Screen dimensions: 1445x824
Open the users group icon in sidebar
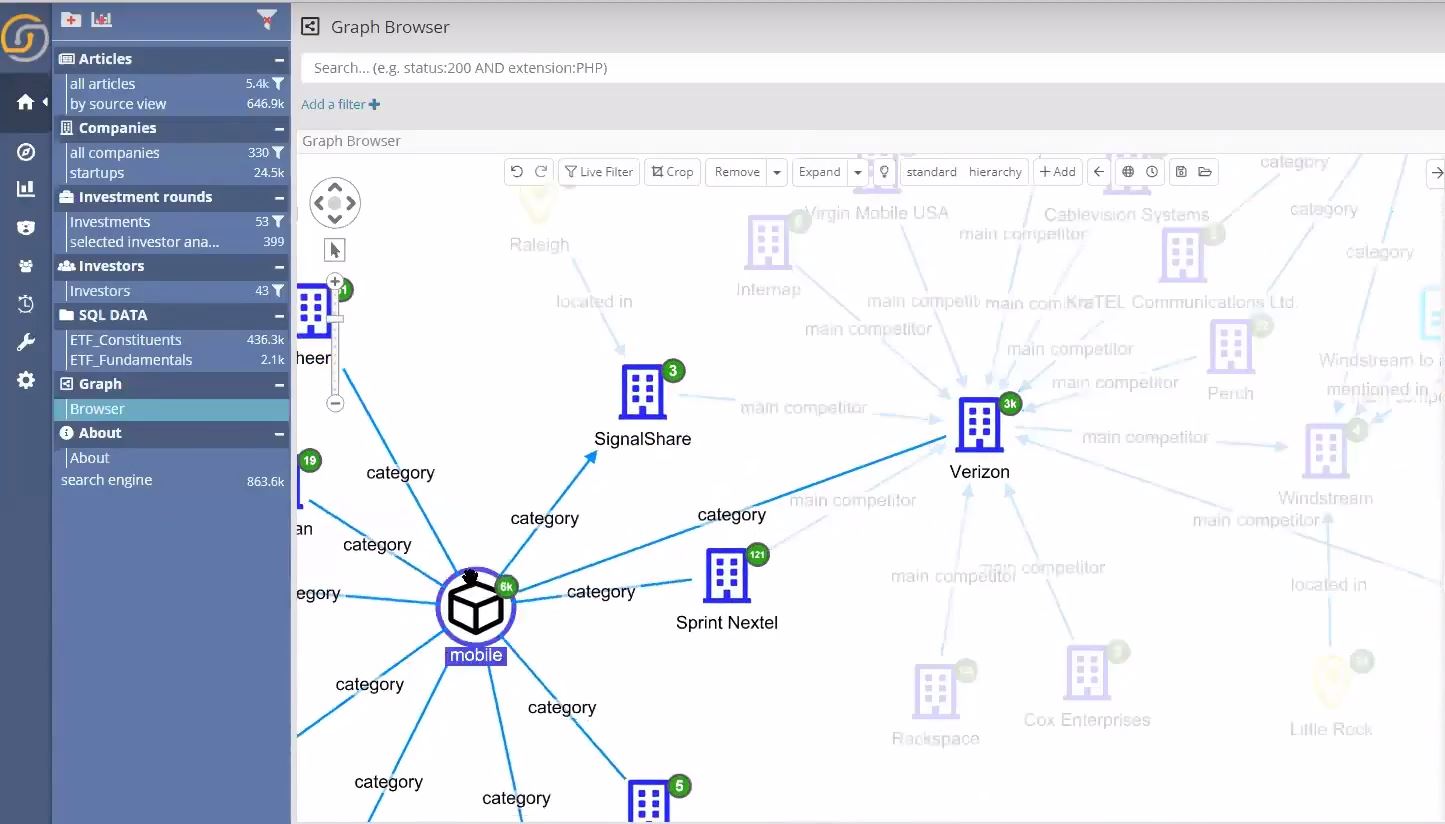click(x=25, y=267)
